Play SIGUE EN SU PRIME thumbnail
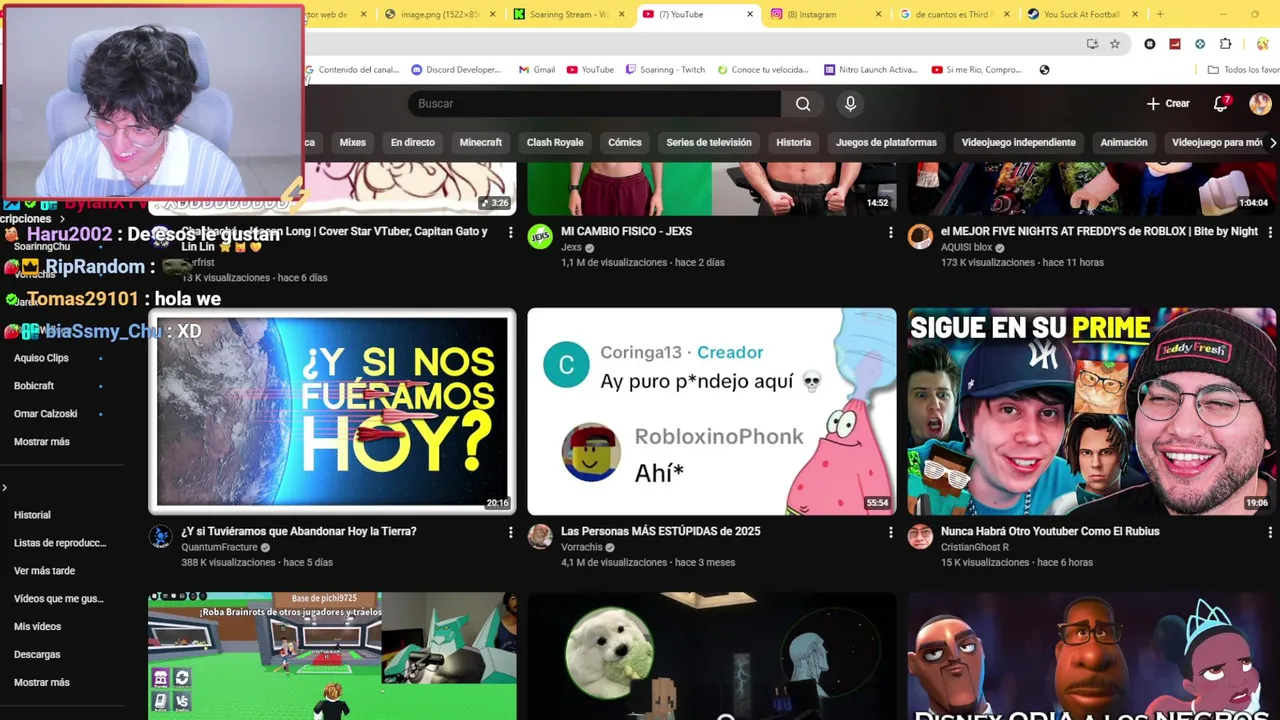 click(x=1092, y=412)
